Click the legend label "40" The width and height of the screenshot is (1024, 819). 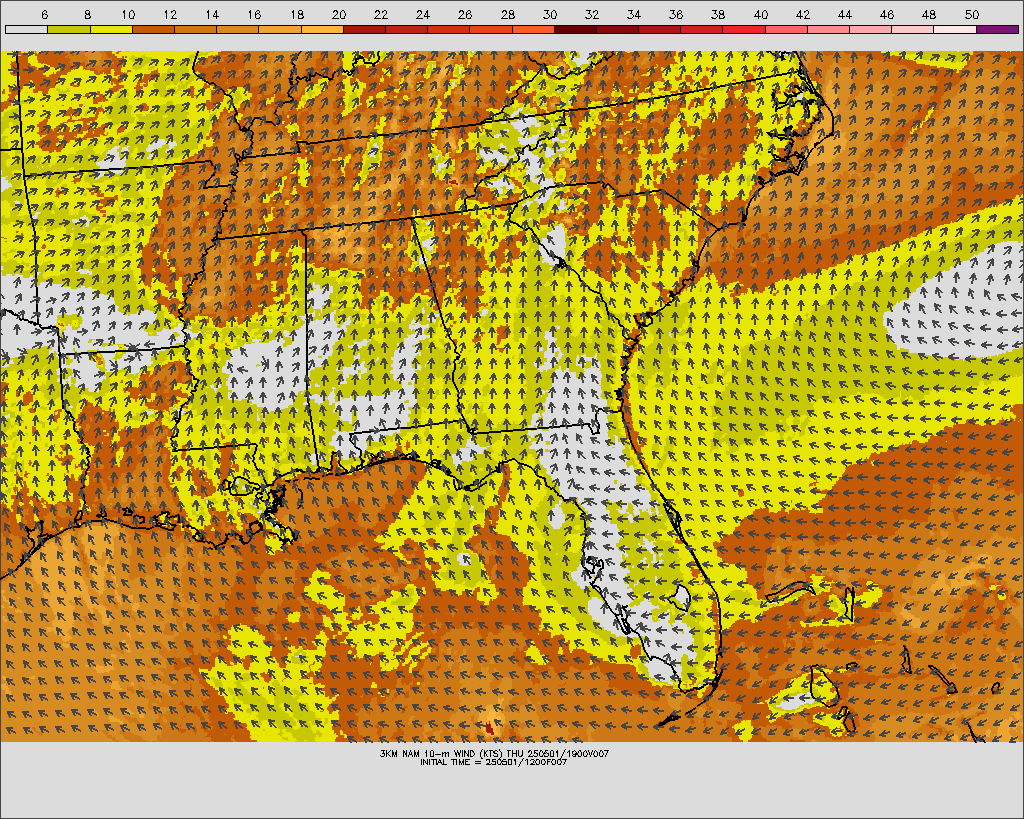coord(760,14)
